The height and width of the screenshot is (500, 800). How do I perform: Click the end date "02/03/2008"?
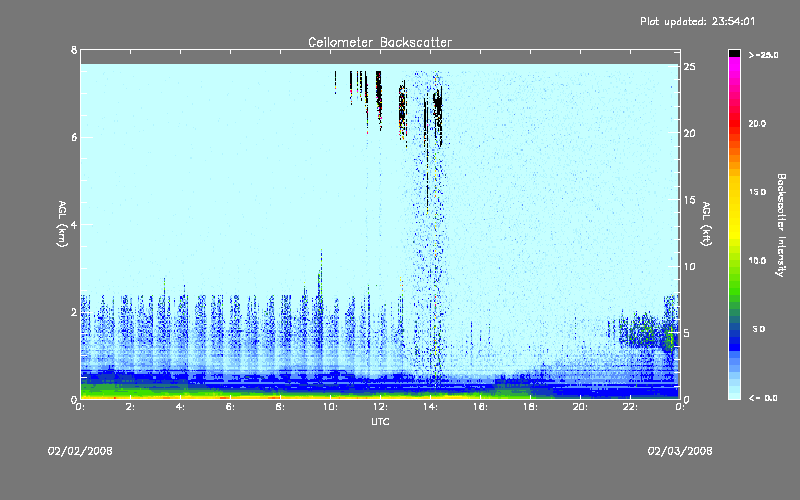point(680,451)
